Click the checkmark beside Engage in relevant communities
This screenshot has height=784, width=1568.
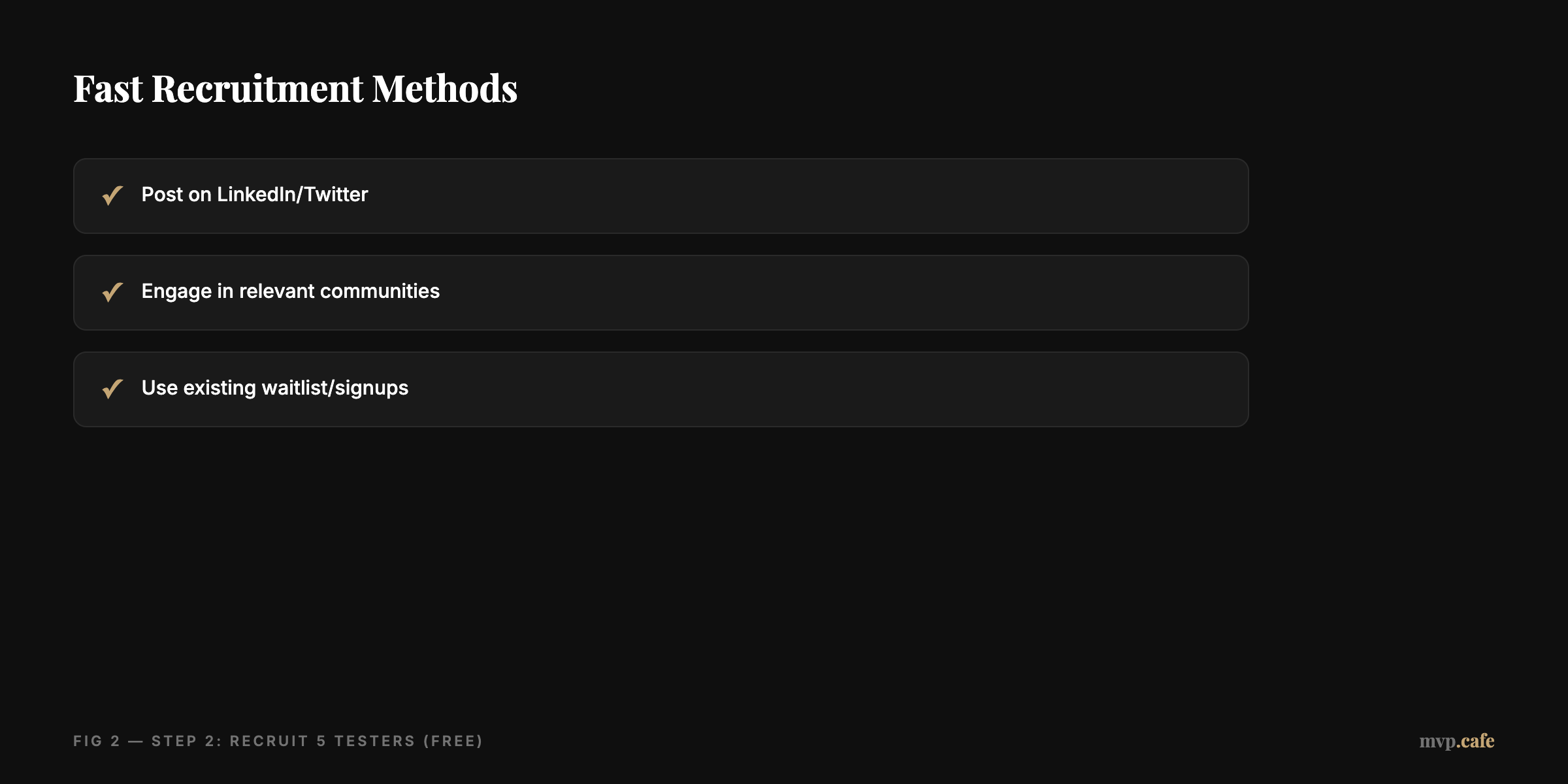tap(112, 292)
